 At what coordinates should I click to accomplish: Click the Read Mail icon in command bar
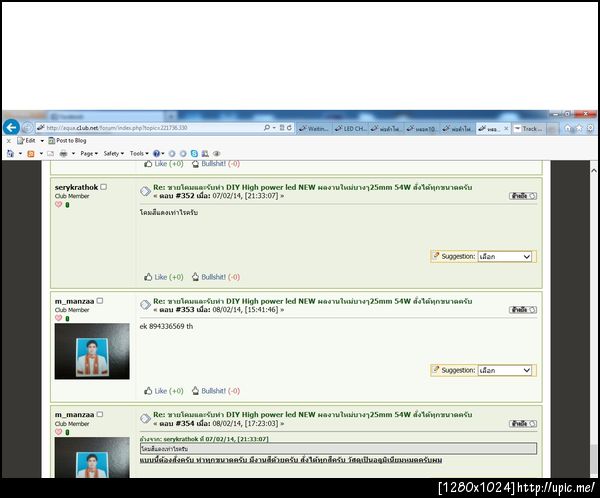click(x=51, y=153)
